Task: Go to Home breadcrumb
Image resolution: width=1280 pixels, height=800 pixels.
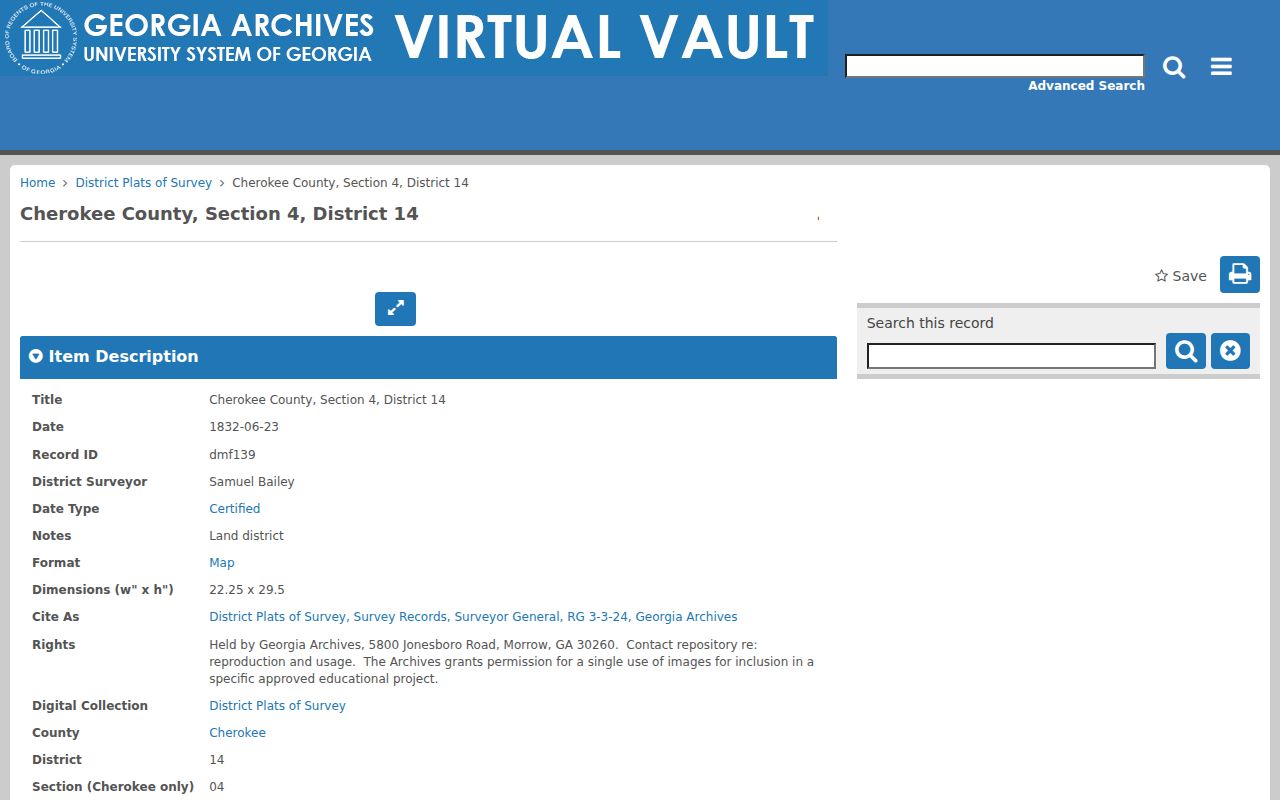Action: click(38, 183)
